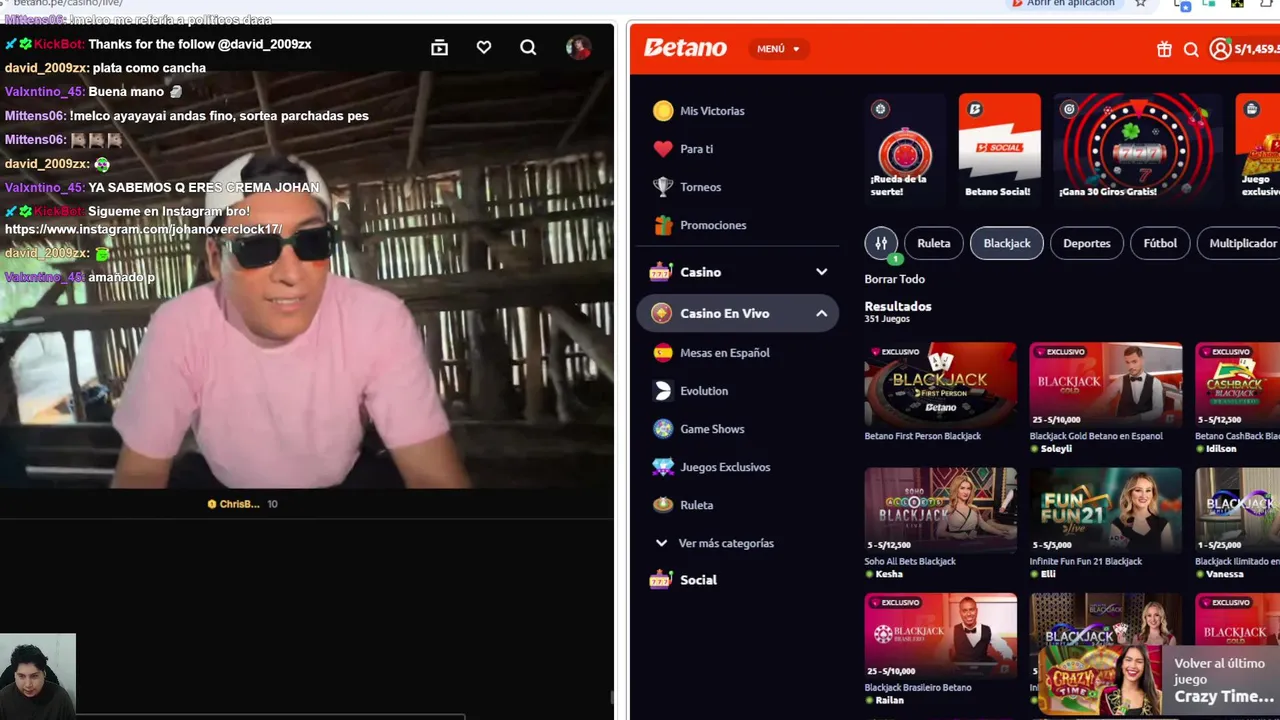Open the Social section
The width and height of the screenshot is (1280, 720).
(698, 580)
